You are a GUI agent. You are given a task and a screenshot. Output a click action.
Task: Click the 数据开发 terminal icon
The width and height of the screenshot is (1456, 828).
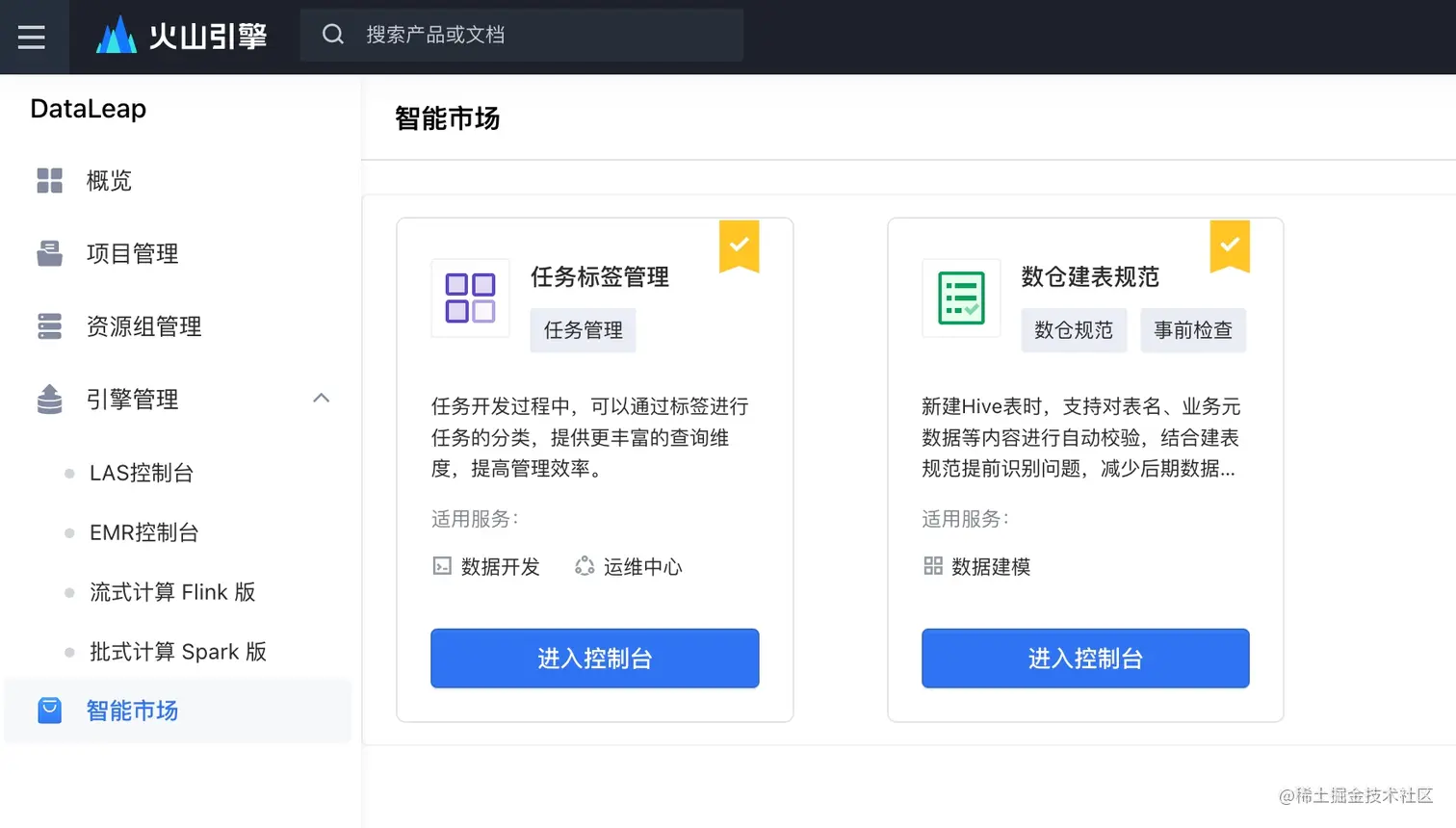pos(442,566)
